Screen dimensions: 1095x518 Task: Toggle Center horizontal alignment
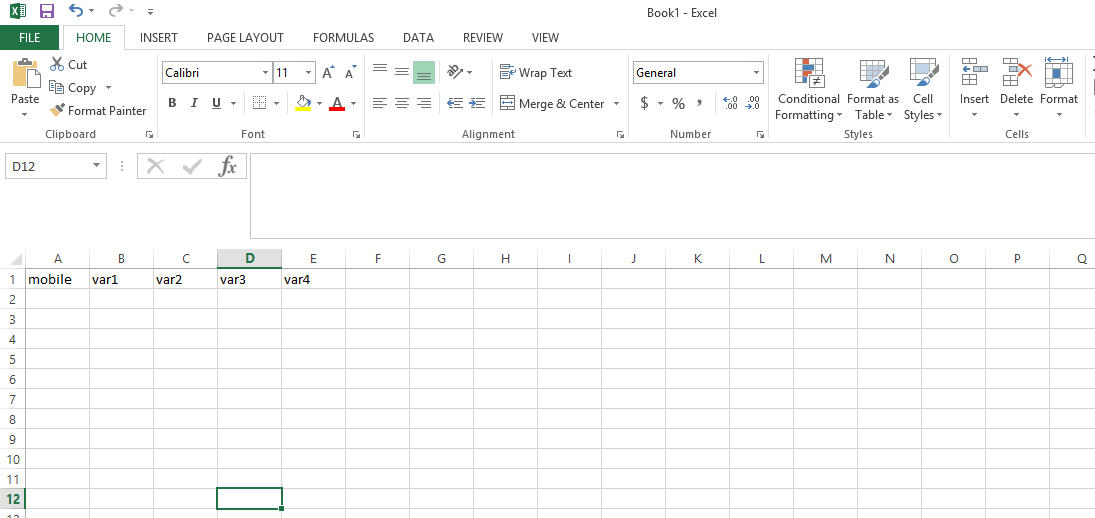[x=402, y=103]
